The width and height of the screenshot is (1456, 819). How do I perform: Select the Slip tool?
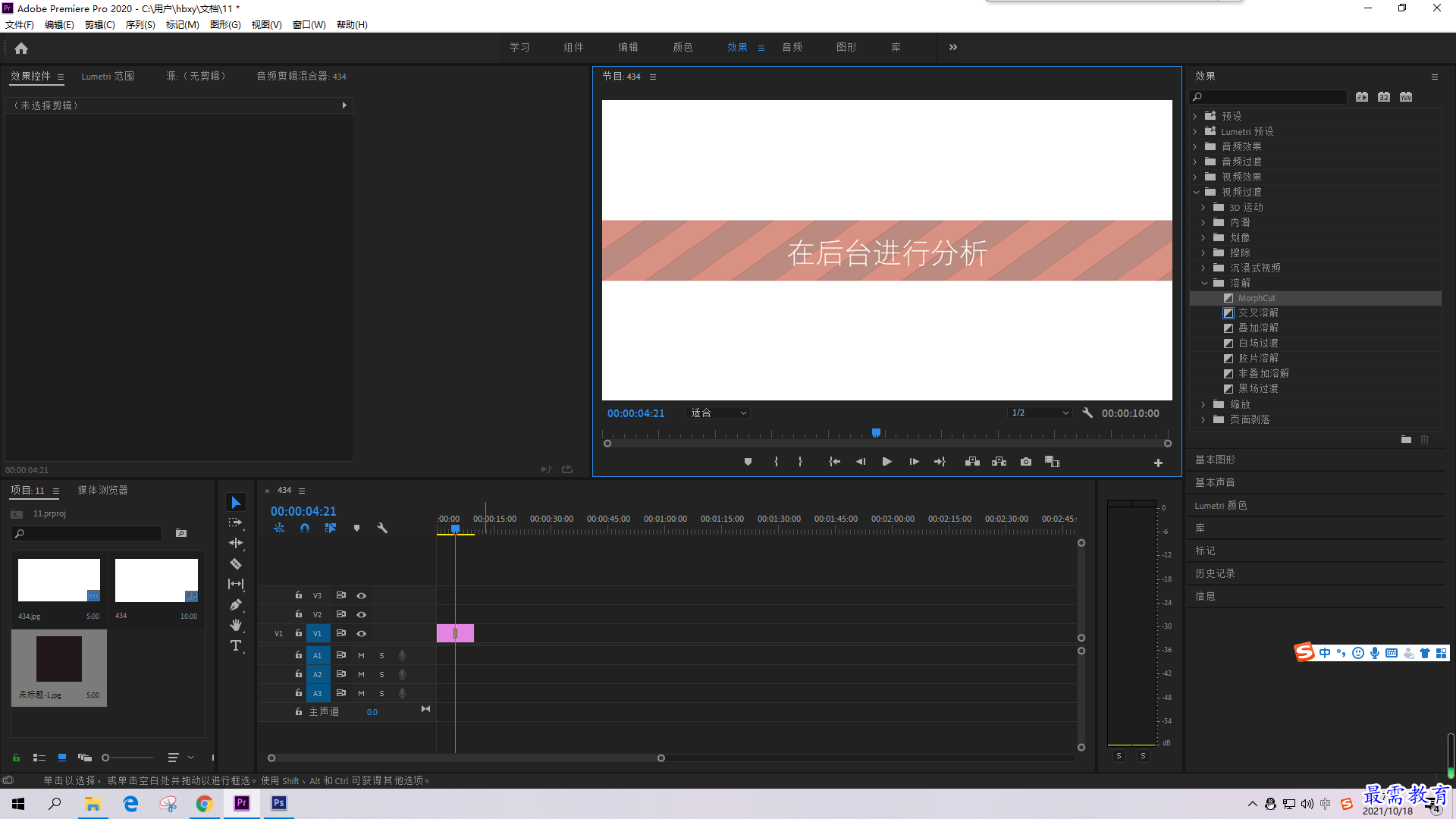[236, 584]
